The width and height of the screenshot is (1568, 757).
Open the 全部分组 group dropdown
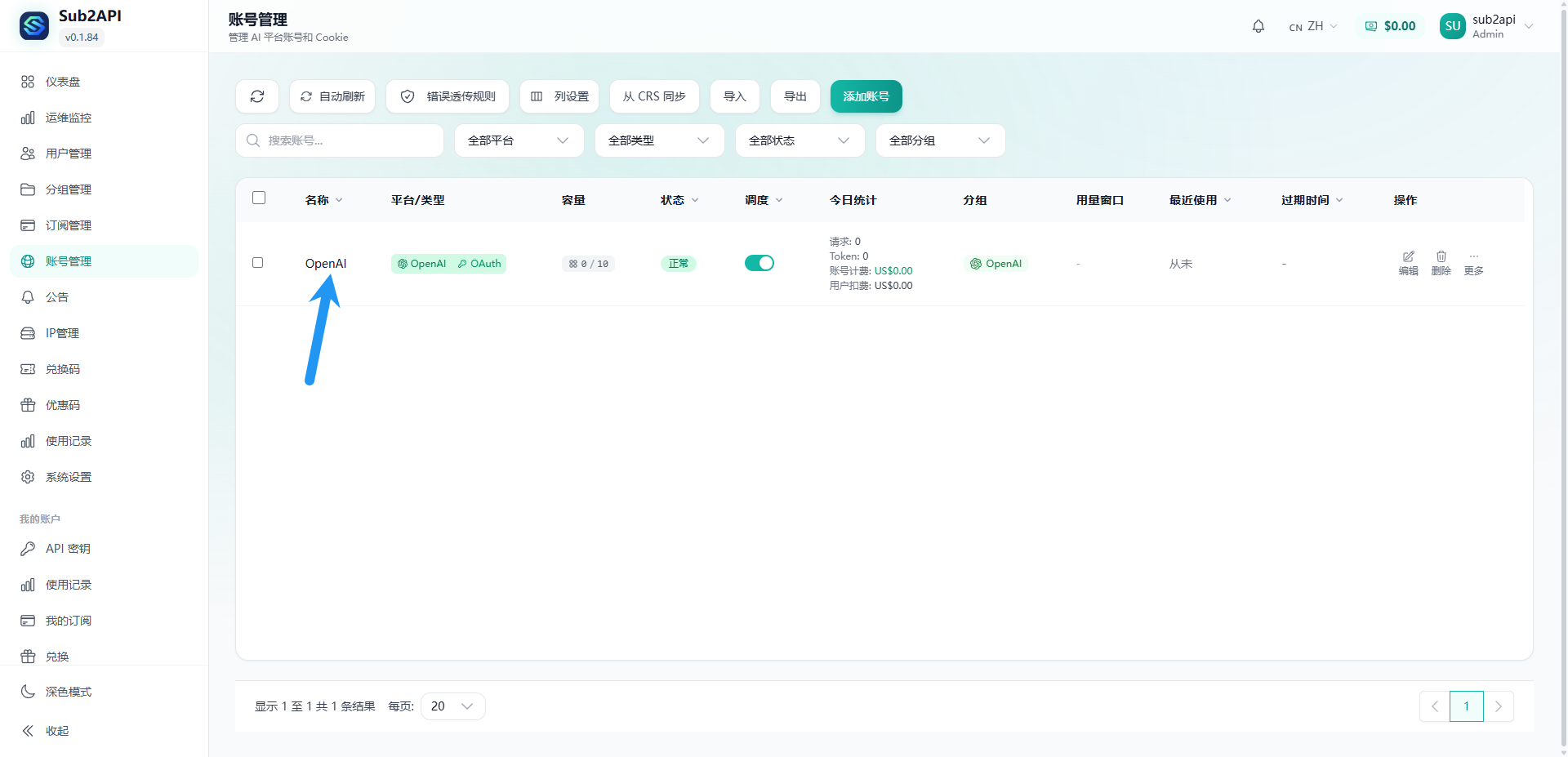pyautogui.click(x=940, y=140)
